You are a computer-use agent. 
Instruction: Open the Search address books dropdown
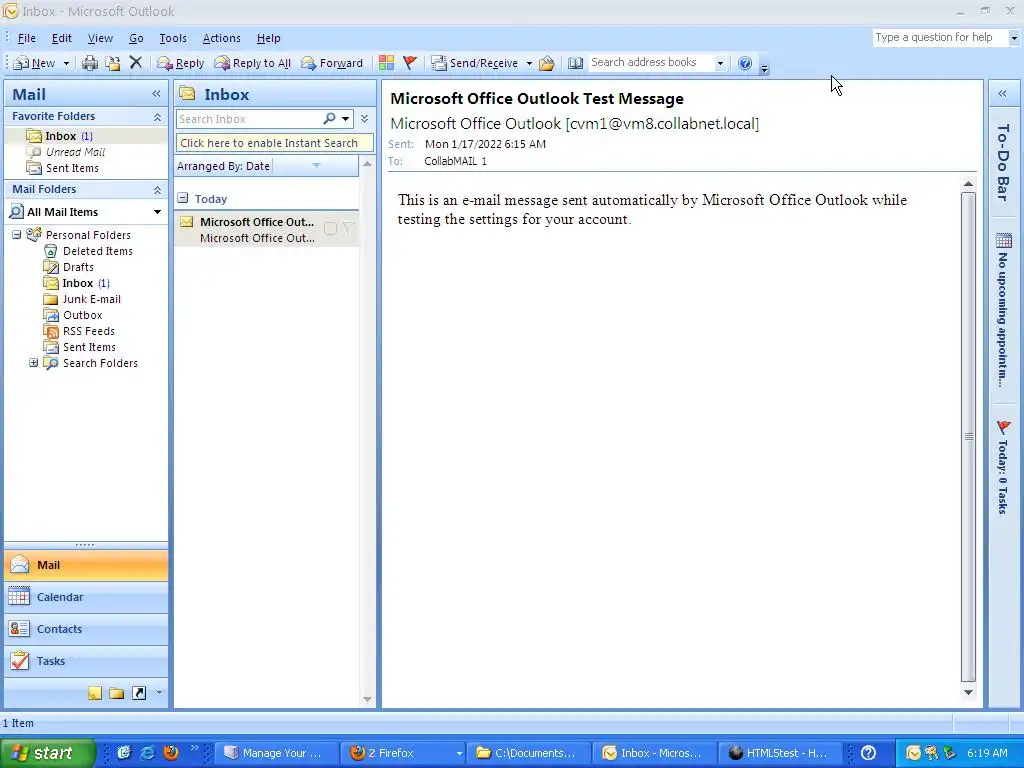click(720, 63)
